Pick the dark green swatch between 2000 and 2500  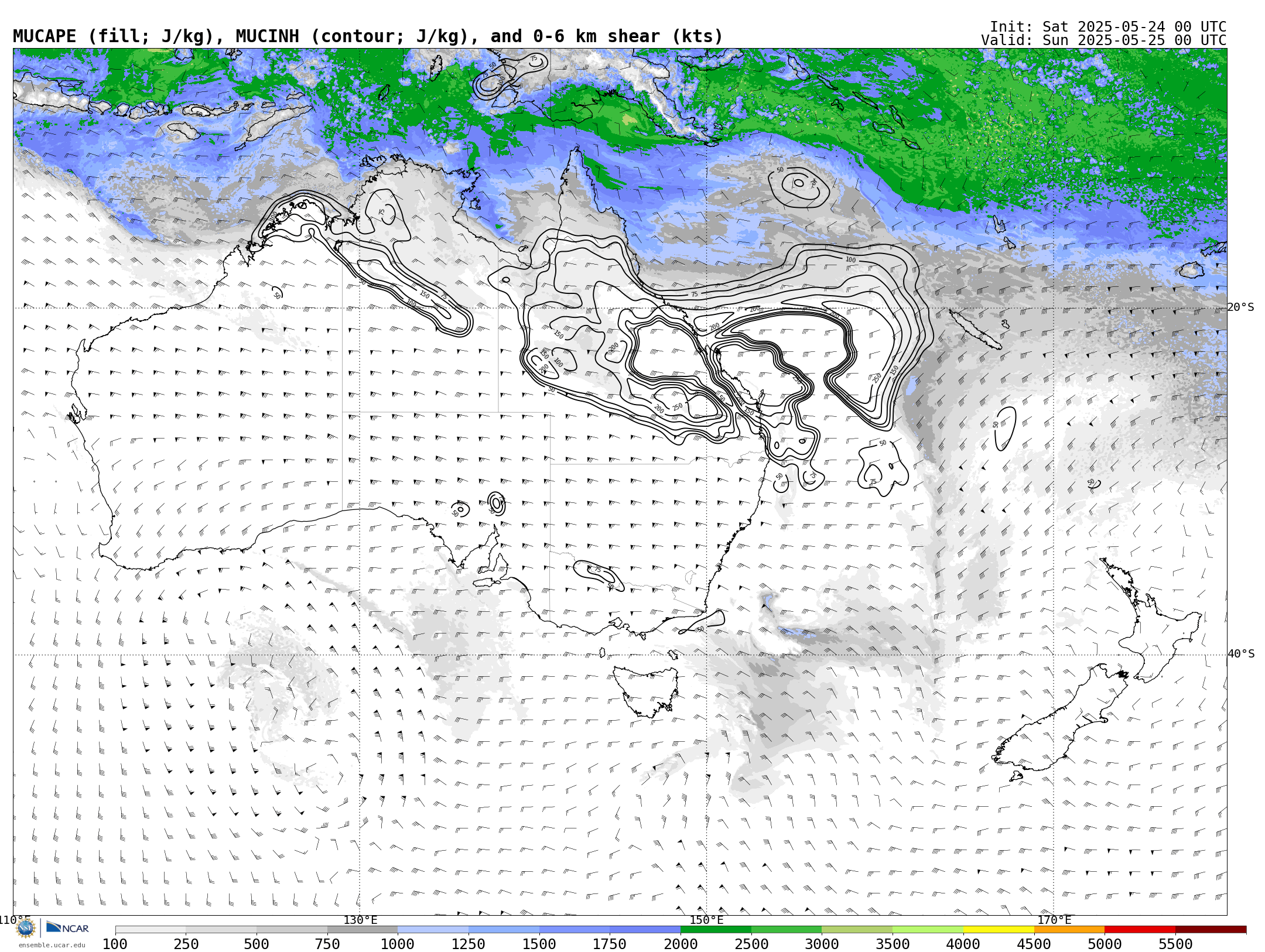pyautogui.click(x=716, y=930)
